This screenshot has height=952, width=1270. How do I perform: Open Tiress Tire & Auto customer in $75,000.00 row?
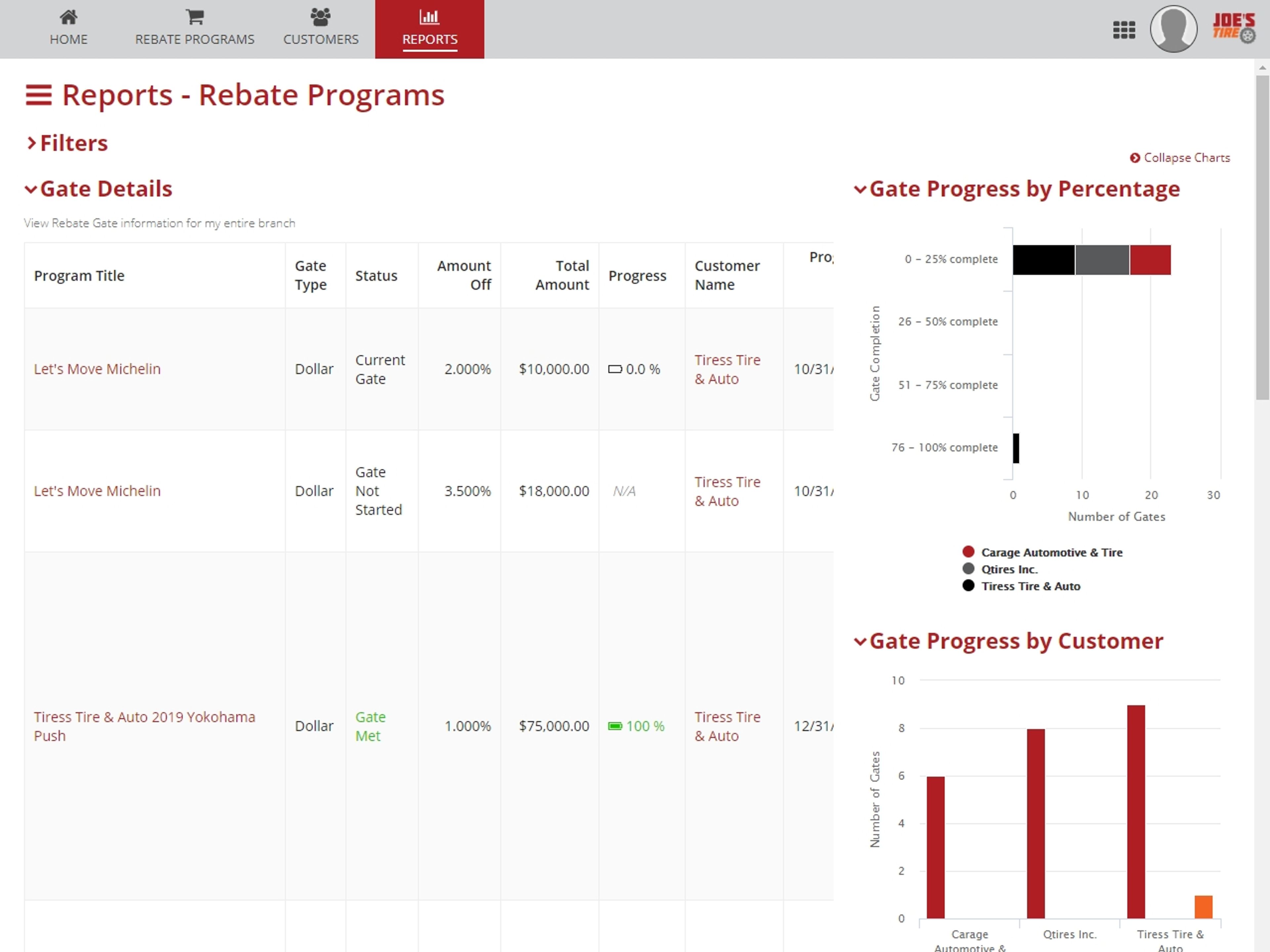[x=727, y=726]
